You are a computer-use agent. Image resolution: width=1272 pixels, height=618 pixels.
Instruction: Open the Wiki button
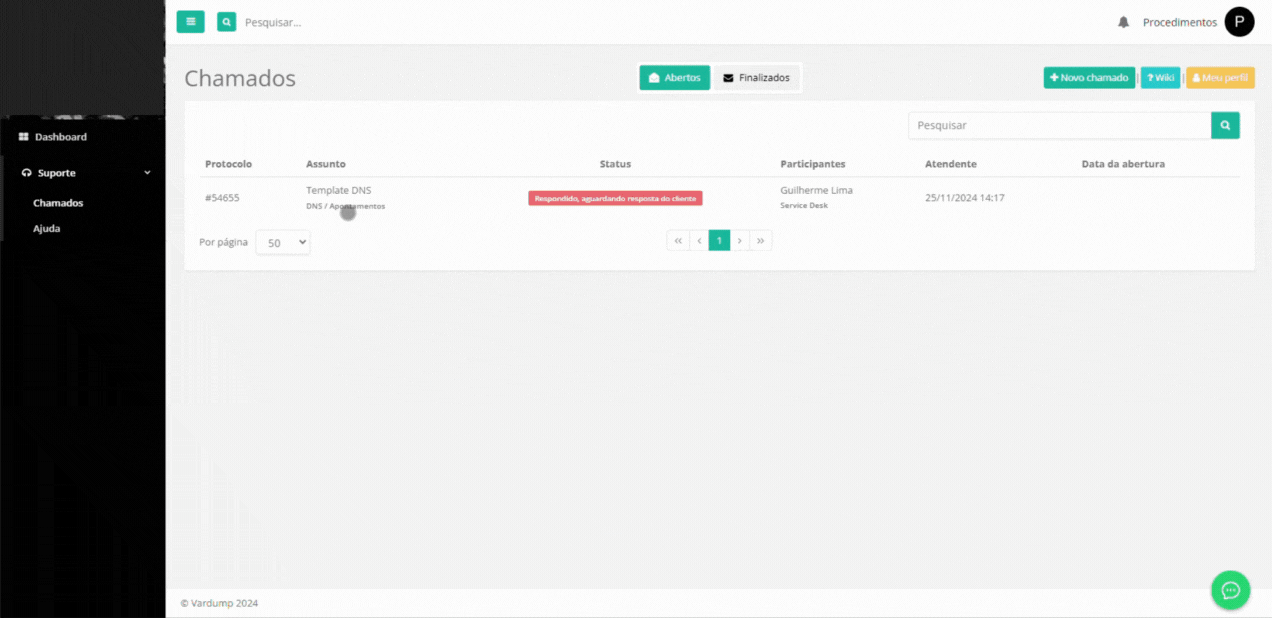click(x=1160, y=78)
